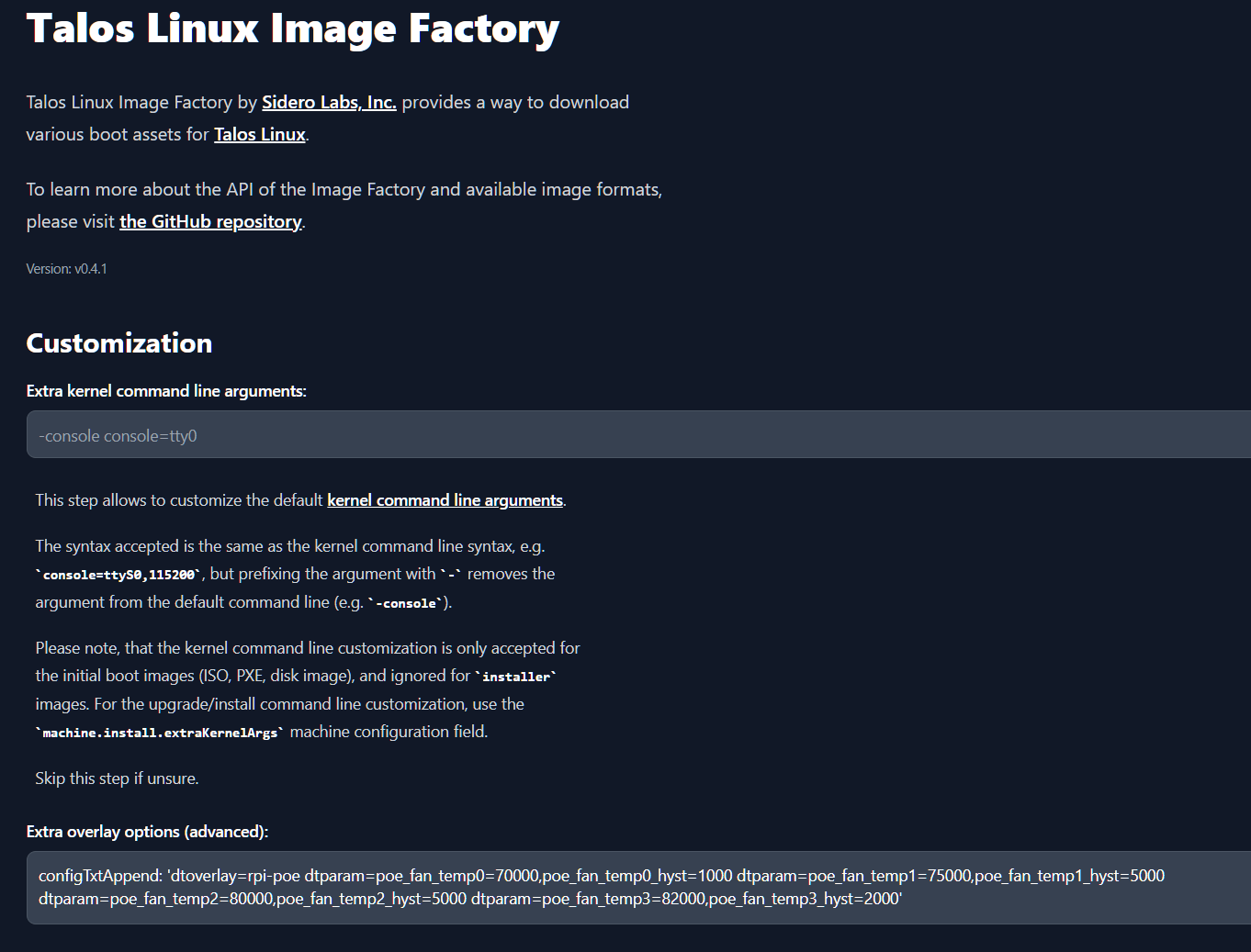Image resolution: width=1251 pixels, height=952 pixels.
Task: Click the Customization section heading
Action: [x=118, y=343]
